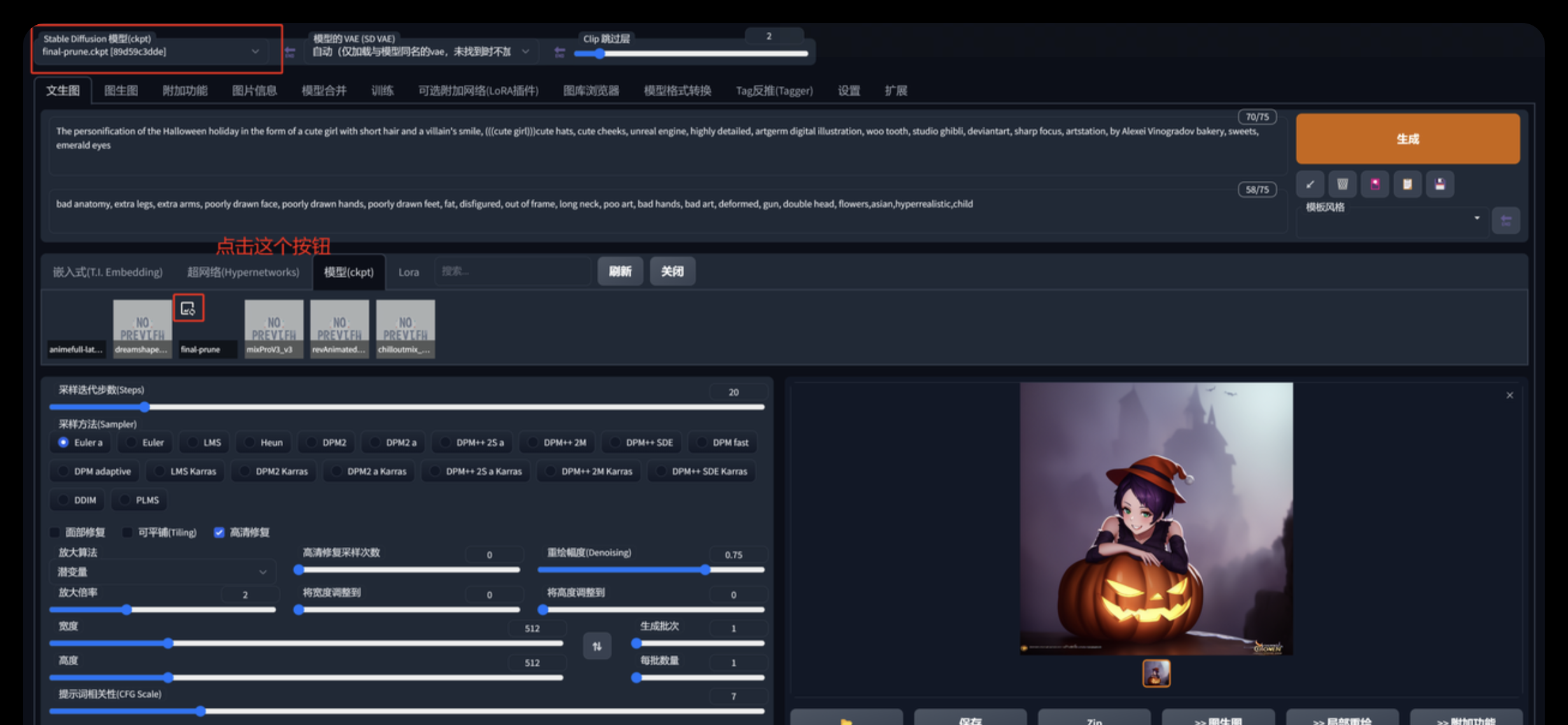
Task: Switch to 超网络(Hypernetworks) tab
Action: (242, 272)
